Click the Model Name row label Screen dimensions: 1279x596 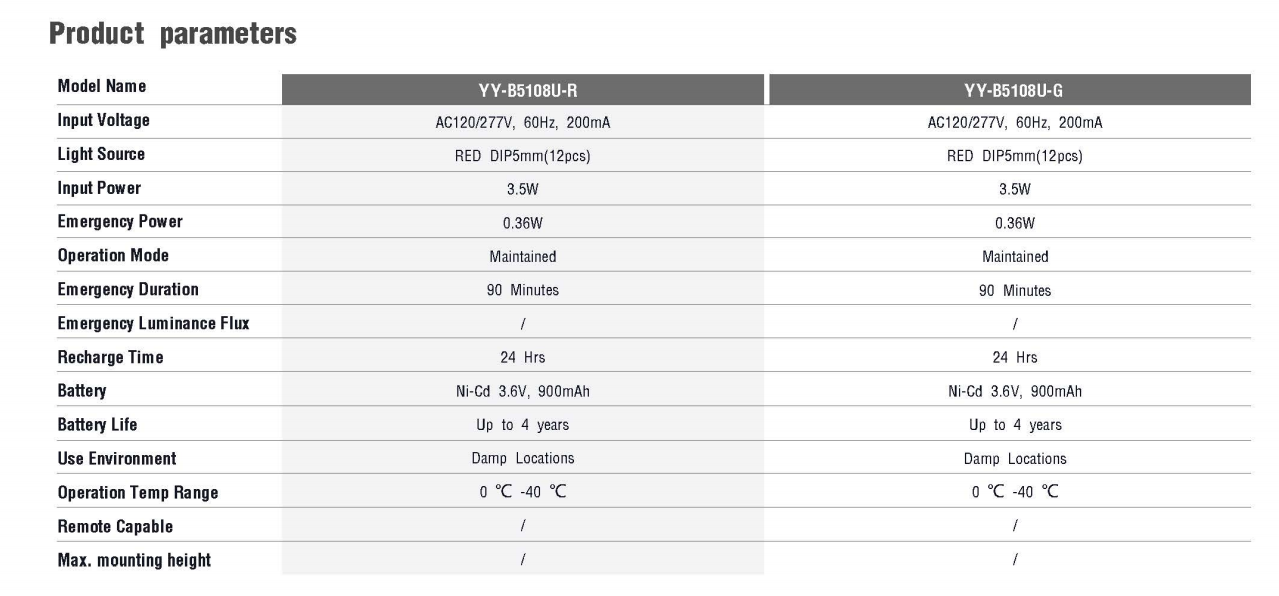pos(102,87)
